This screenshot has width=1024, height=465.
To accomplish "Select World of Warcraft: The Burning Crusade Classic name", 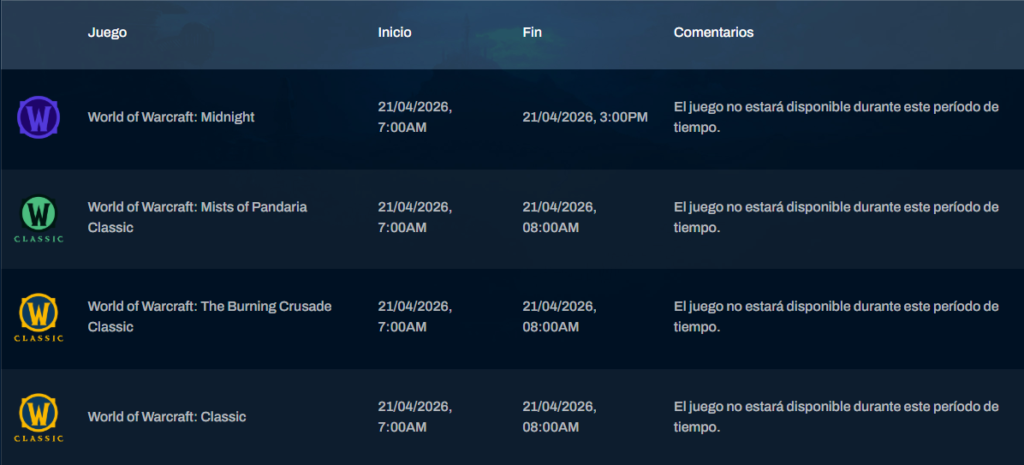I will click(x=209, y=316).
